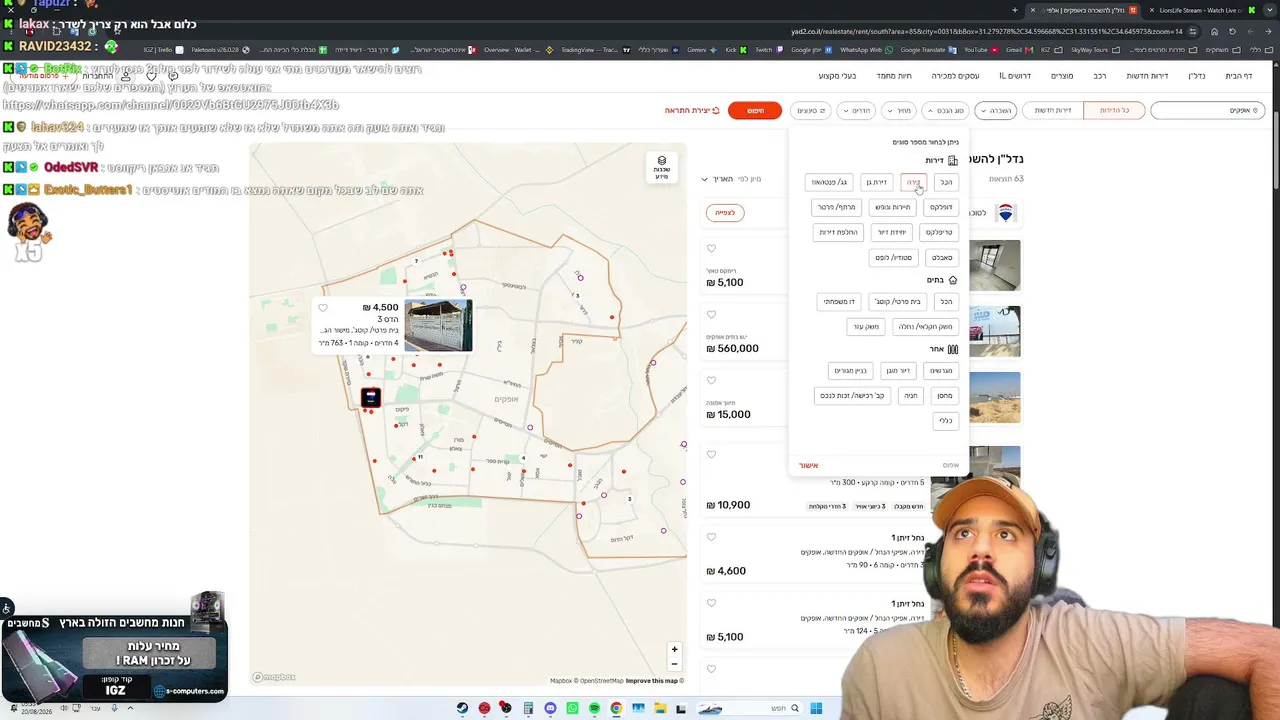
Task: Click the browser back arrow
Action: pyautogui.click(x=1268, y=31)
